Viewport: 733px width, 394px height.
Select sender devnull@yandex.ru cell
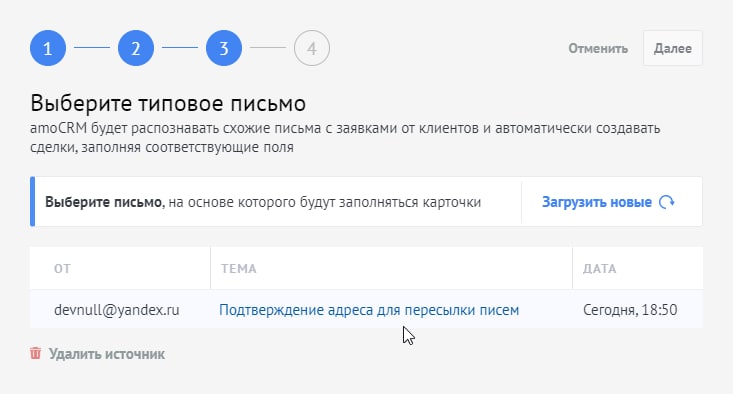(116, 310)
